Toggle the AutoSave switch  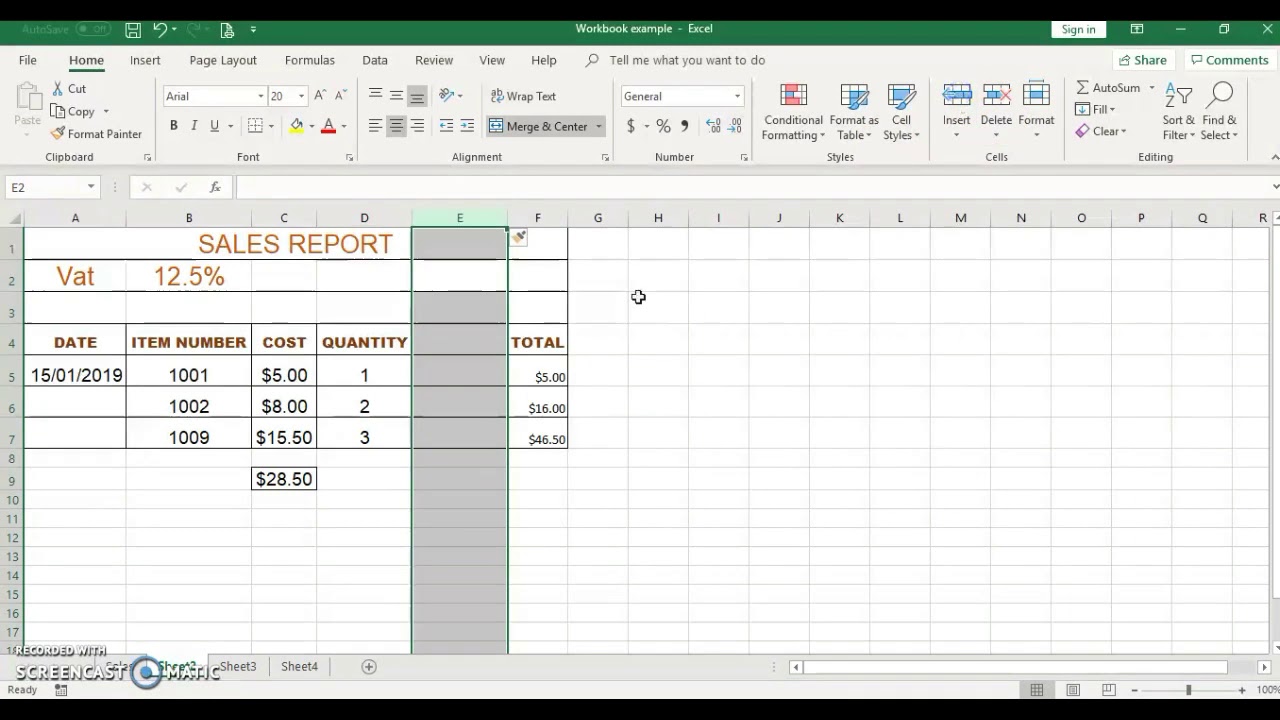pyautogui.click(x=92, y=30)
